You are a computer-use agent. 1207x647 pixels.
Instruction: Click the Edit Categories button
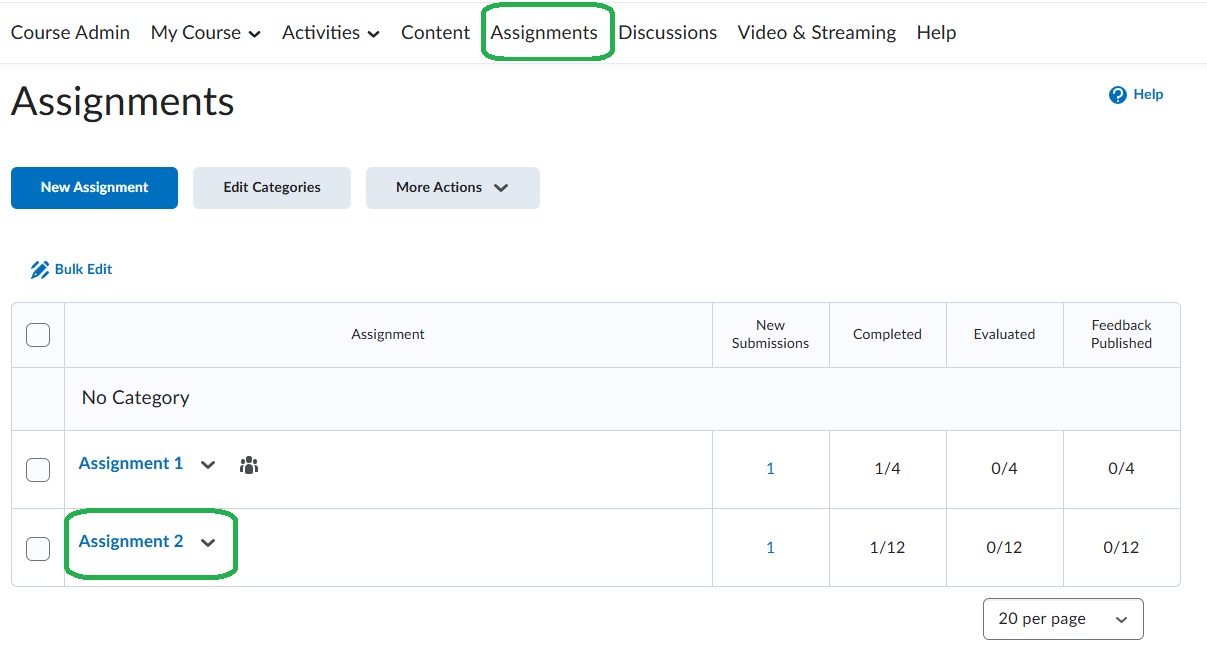[x=272, y=188]
